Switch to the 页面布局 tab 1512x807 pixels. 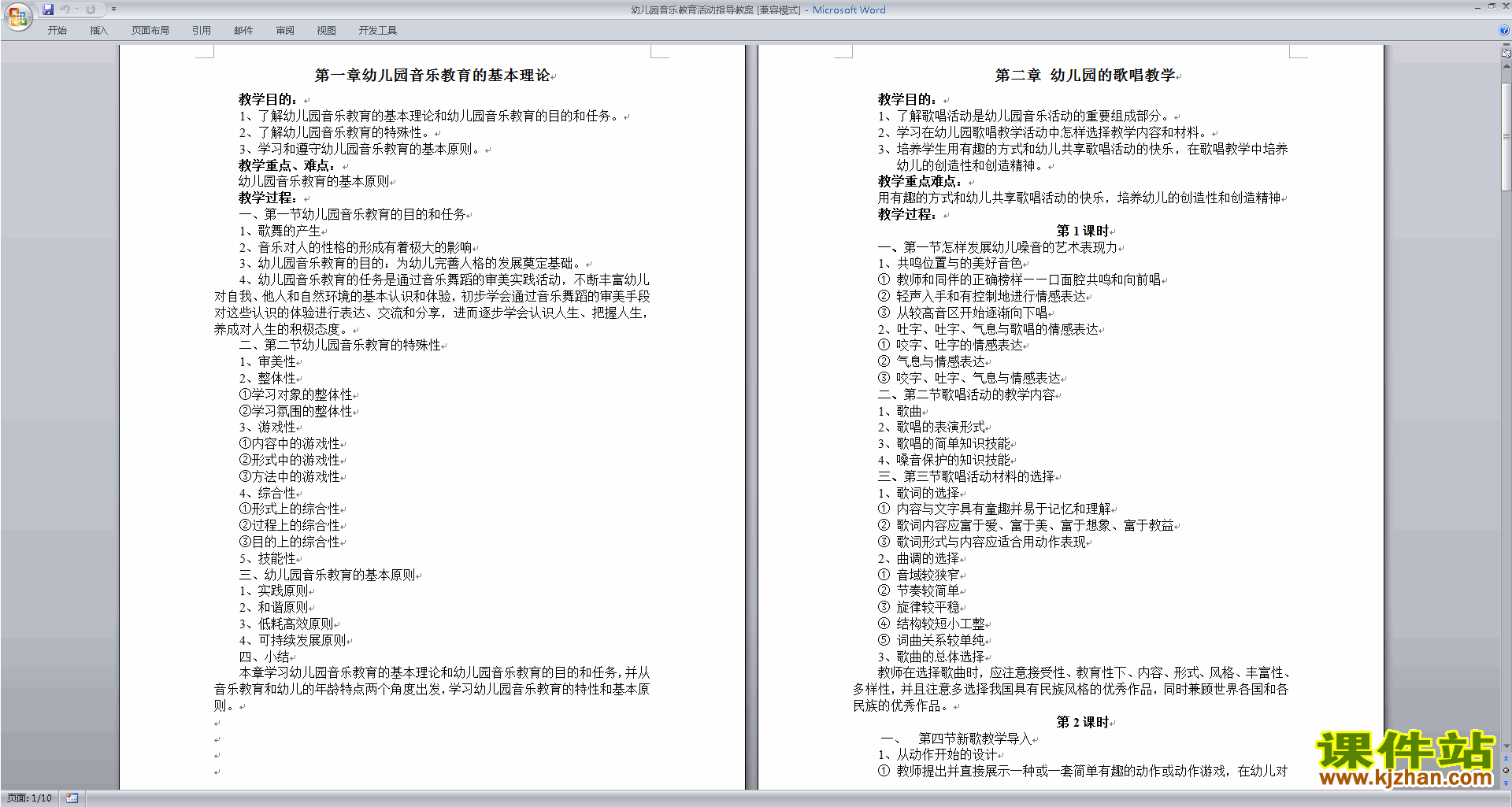tap(150, 30)
